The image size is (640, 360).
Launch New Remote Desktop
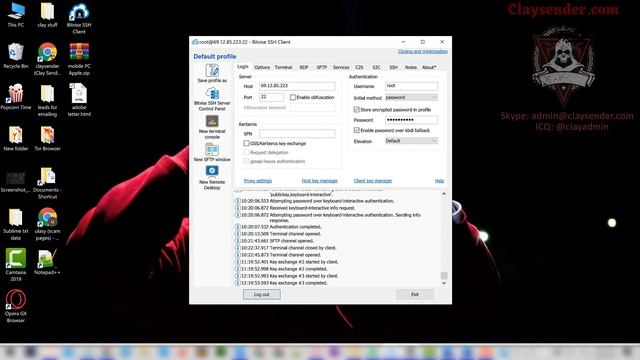coord(212,178)
